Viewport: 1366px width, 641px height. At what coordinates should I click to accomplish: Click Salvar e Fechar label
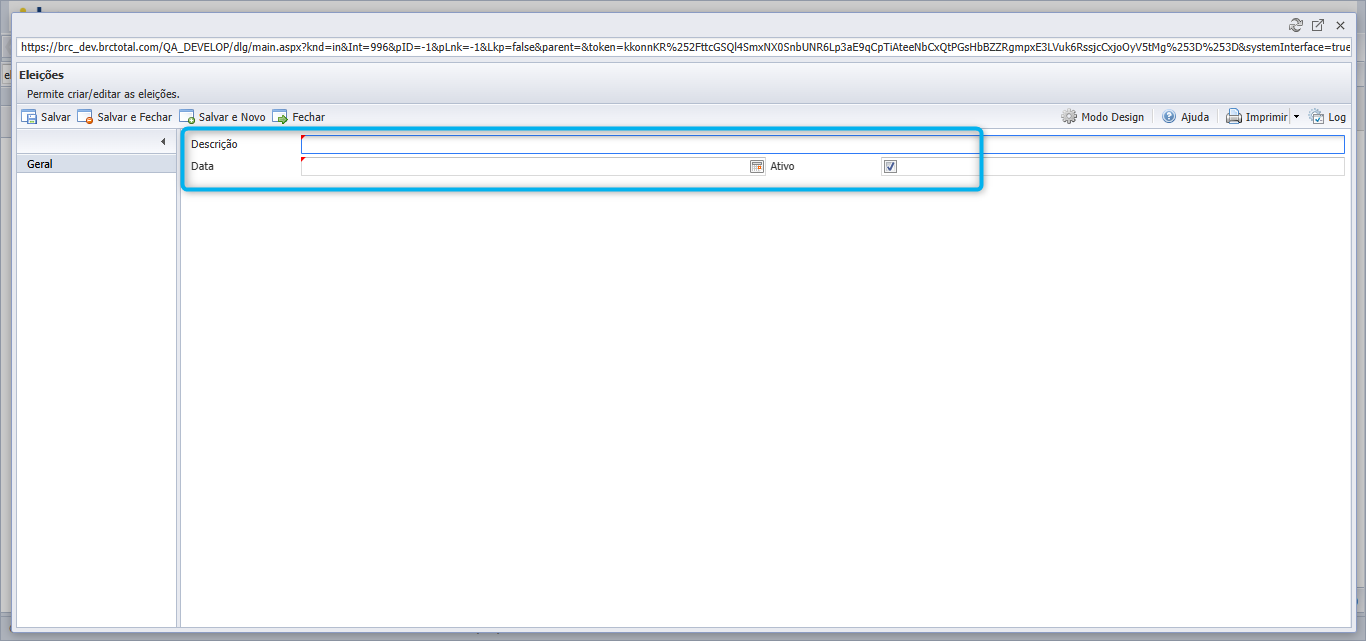pyautogui.click(x=135, y=117)
